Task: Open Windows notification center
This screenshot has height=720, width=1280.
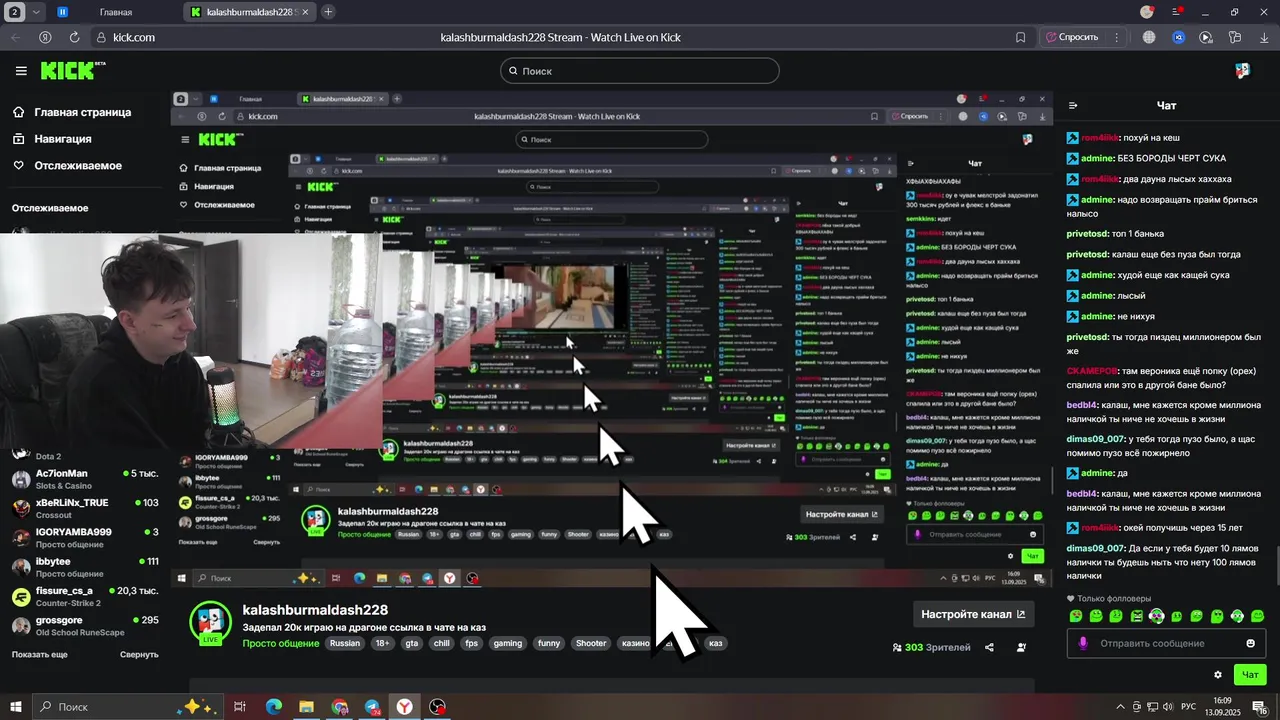Action: pos(1259,707)
